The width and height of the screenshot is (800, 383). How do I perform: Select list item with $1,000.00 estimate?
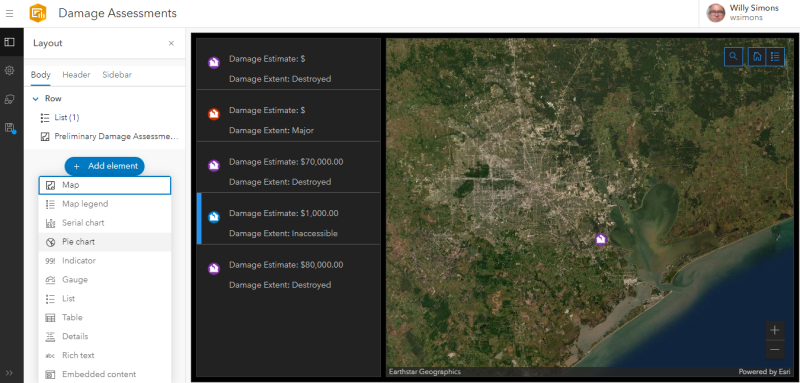(288, 218)
